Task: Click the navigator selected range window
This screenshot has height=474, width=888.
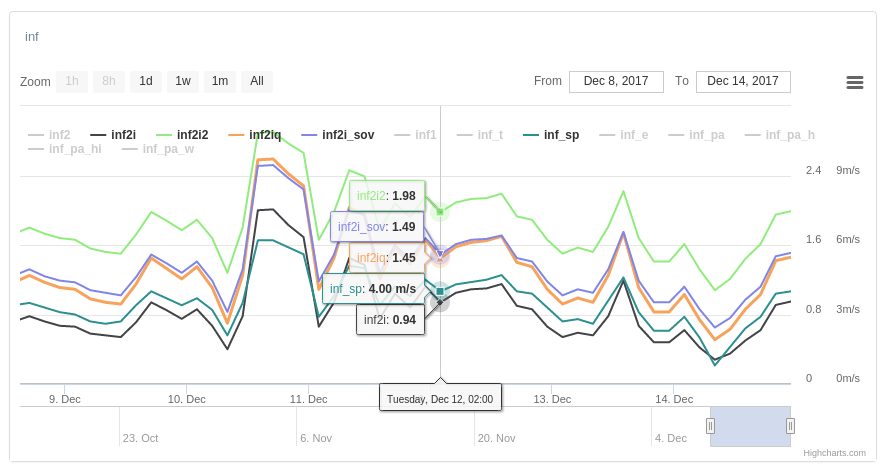Action: [x=750, y=426]
